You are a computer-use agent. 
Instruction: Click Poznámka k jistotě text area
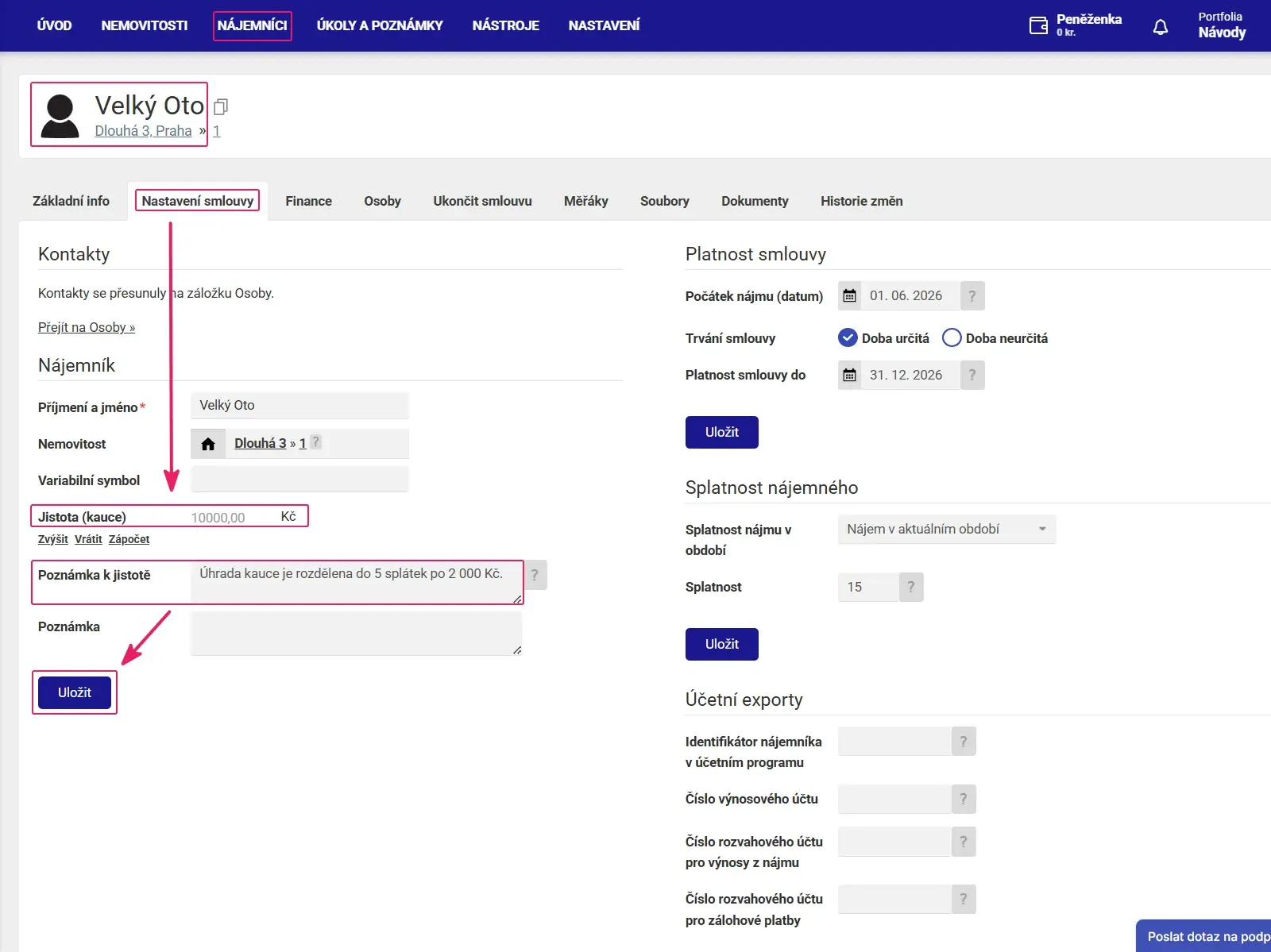click(x=357, y=582)
